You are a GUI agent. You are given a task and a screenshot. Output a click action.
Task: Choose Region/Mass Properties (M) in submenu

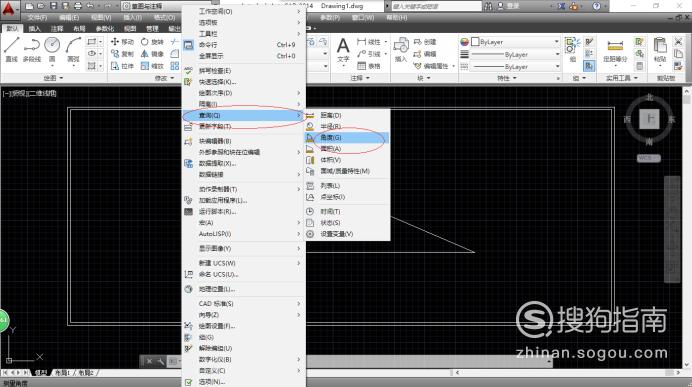[347, 171]
